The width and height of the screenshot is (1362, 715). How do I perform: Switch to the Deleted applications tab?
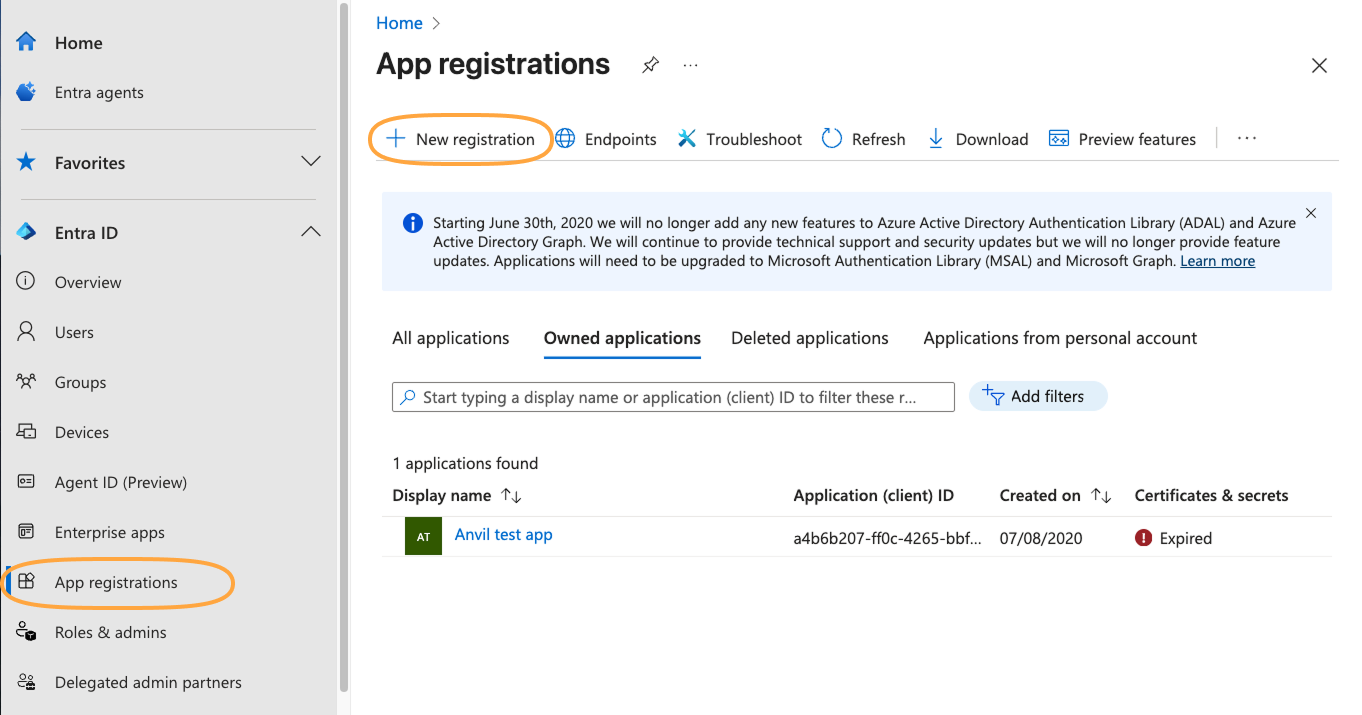coord(810,338)
